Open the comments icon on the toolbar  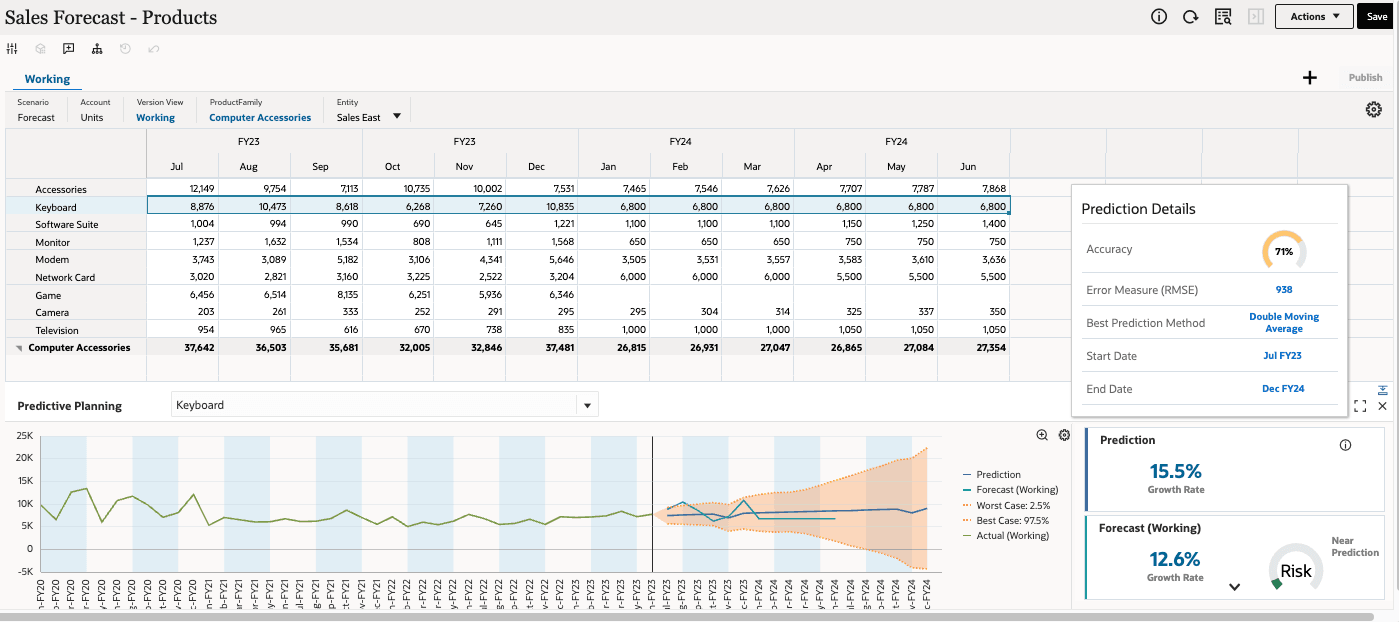pyautogui.click(x=68, y=48)
